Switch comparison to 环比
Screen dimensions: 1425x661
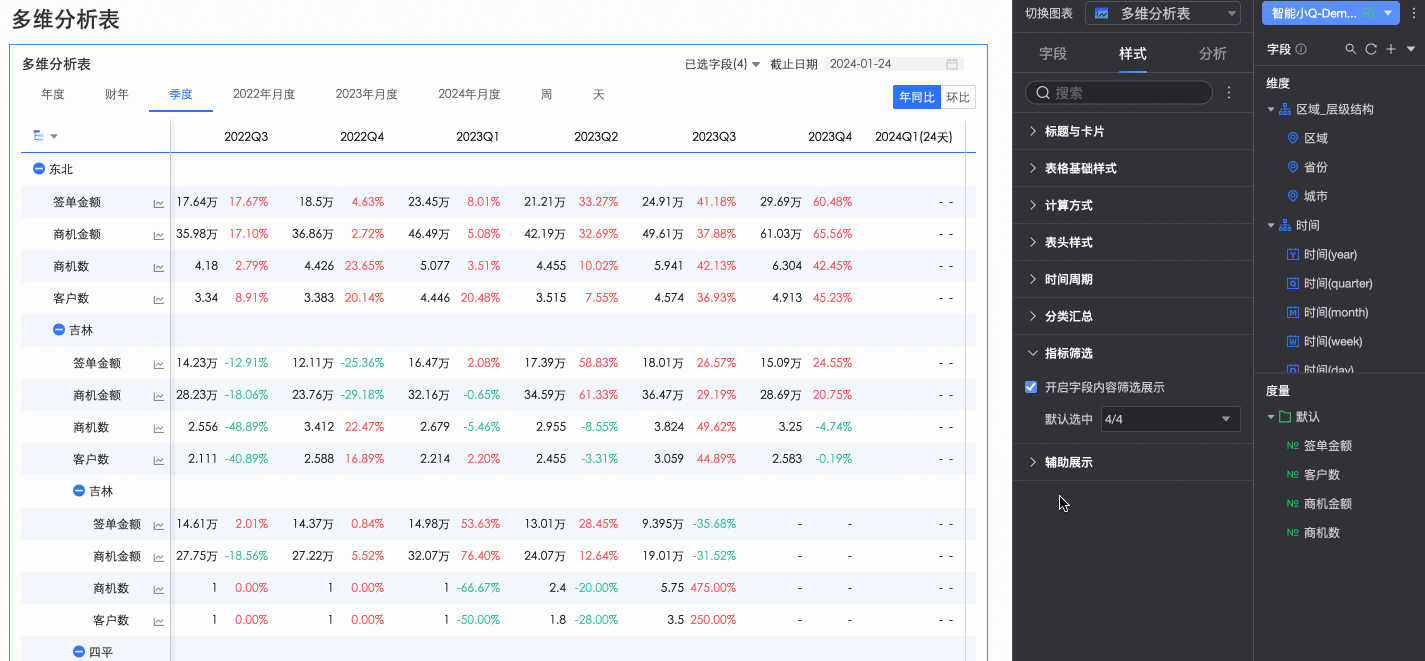tap(957, 97)
